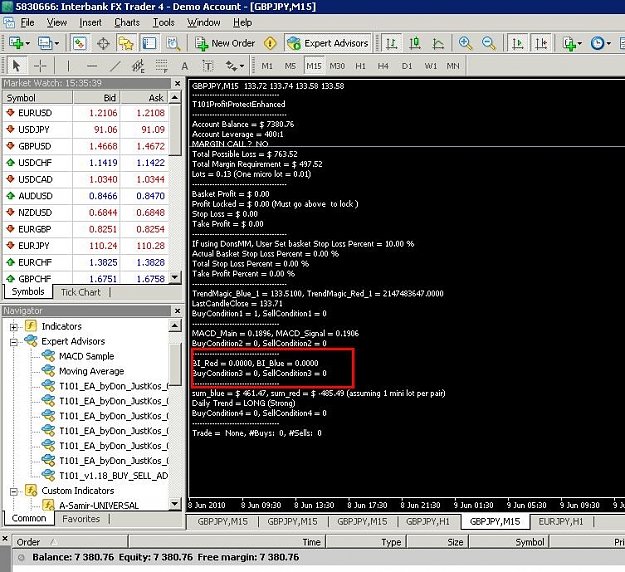Viewport: 625px width, 572px height.
Task: Close the Market Watch panel
Action: pos(178,83)
